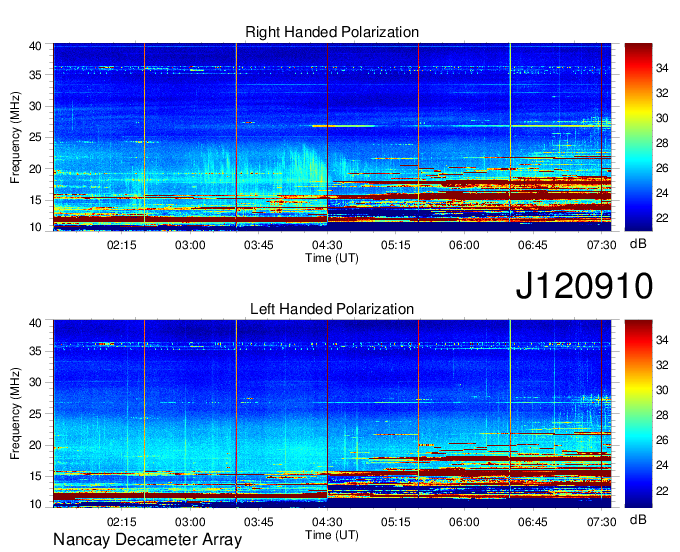Select the large "J120910" date label

click(584, 285)
